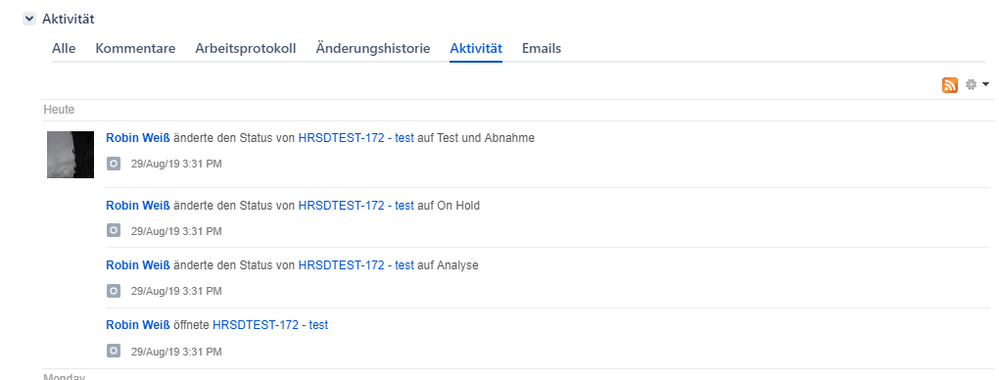This screenshot has height=380, width=999.
Task: Select the Aktivität tab
Action: pos(476,48)
